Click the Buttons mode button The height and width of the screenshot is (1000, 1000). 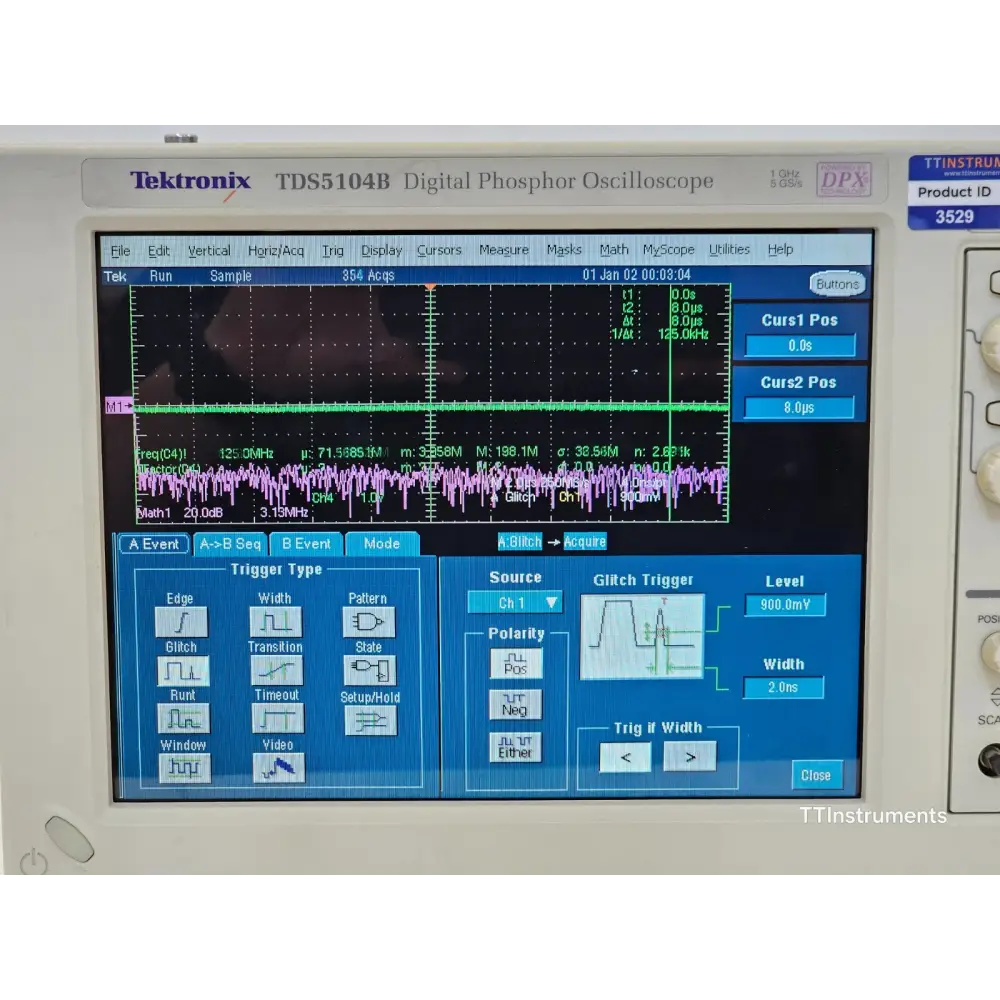point(837,284)
